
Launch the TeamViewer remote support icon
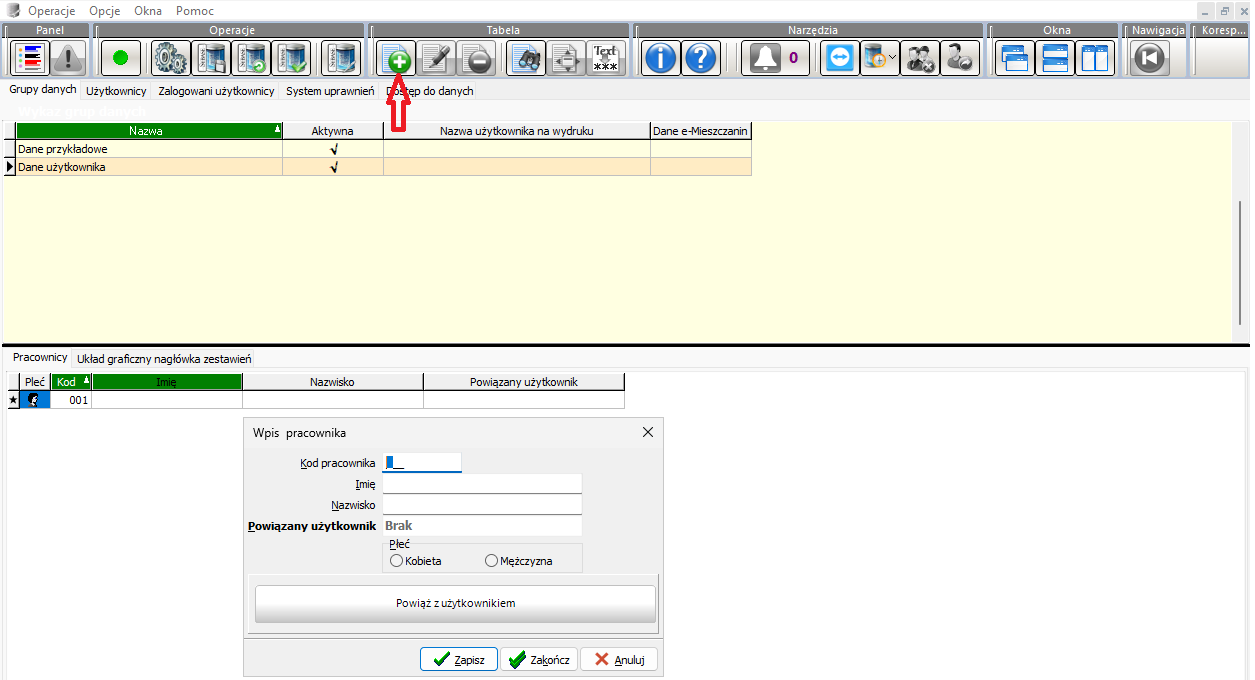839,59
